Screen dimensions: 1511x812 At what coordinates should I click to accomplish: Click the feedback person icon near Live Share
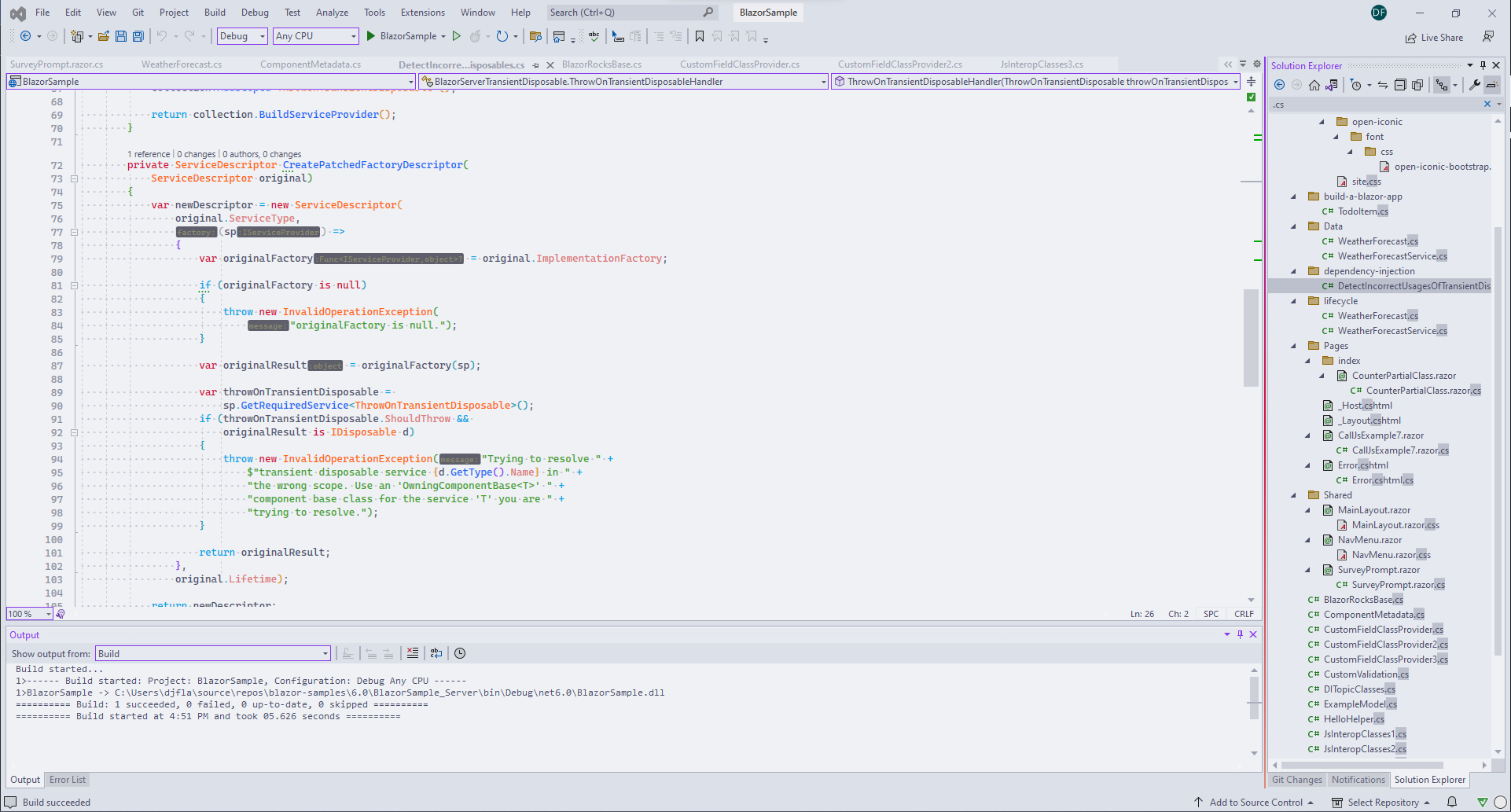tap(1488, 37)
